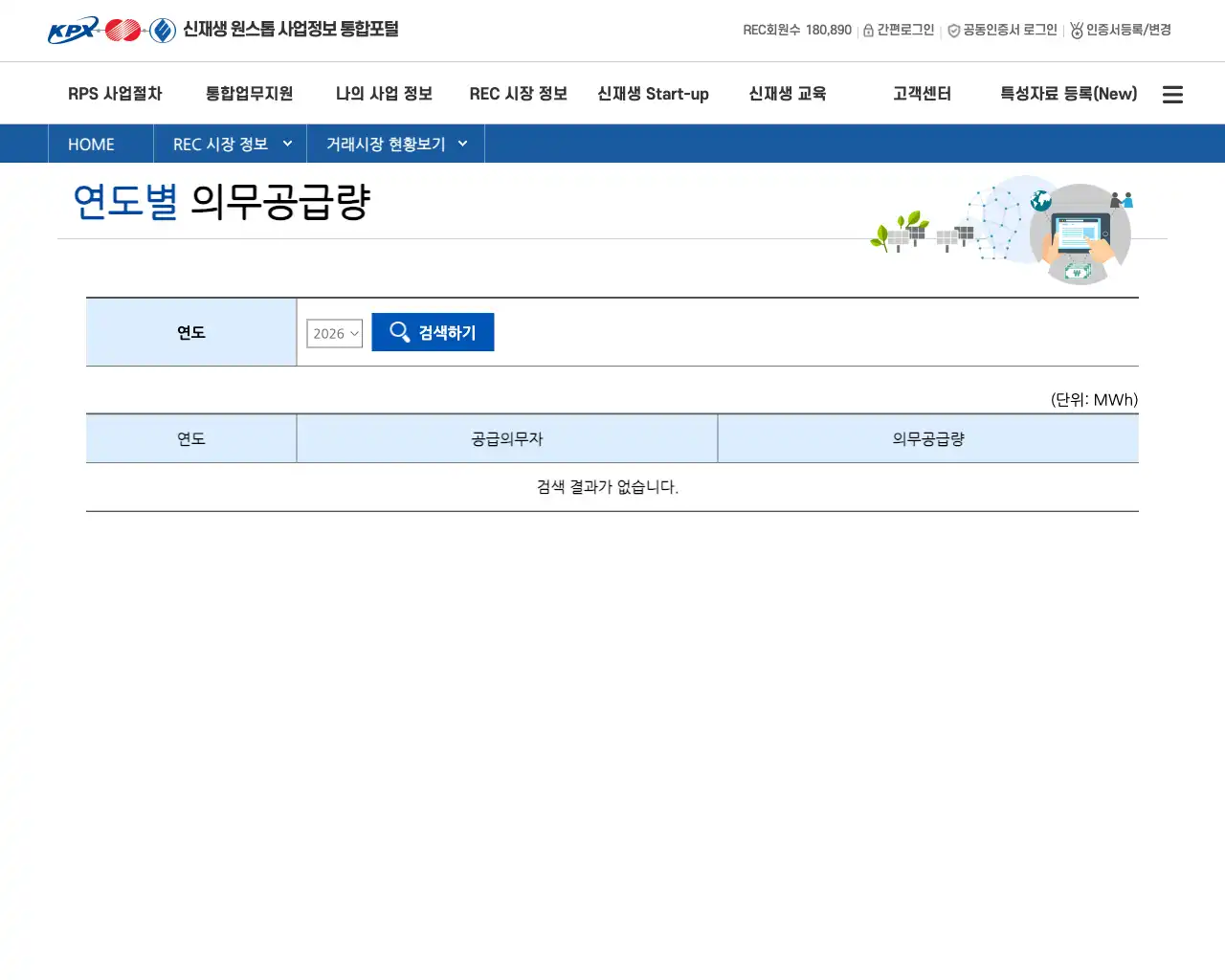Image resolution: width=1225 pixels, height=980 pixels.
Task: Click the red circle logo in header
Action: pos(123,31)
